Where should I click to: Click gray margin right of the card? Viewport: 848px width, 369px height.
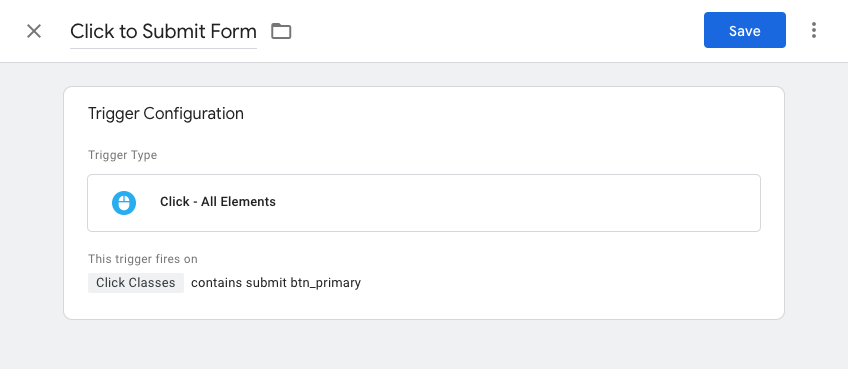tap(816, 203)
